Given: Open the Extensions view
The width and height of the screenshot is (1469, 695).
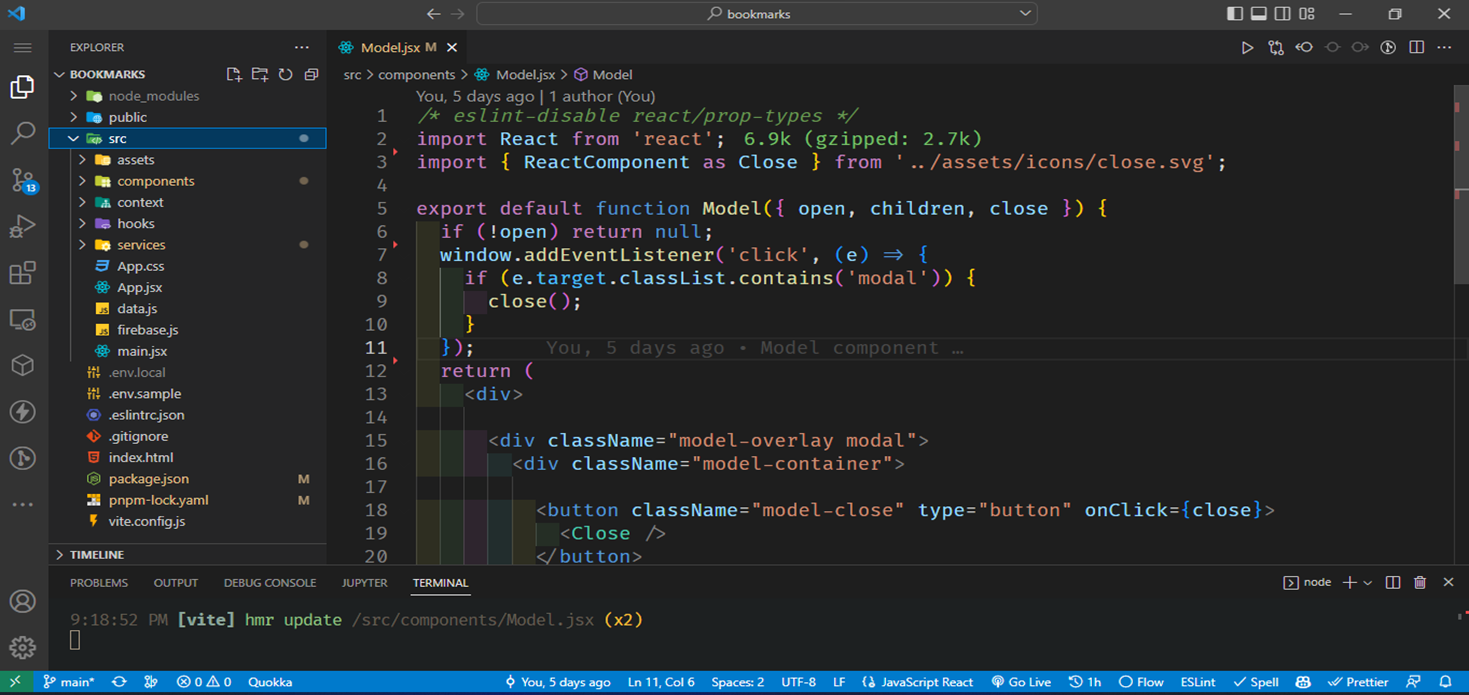Looking at the screenshot, I should tap(22, 273).
